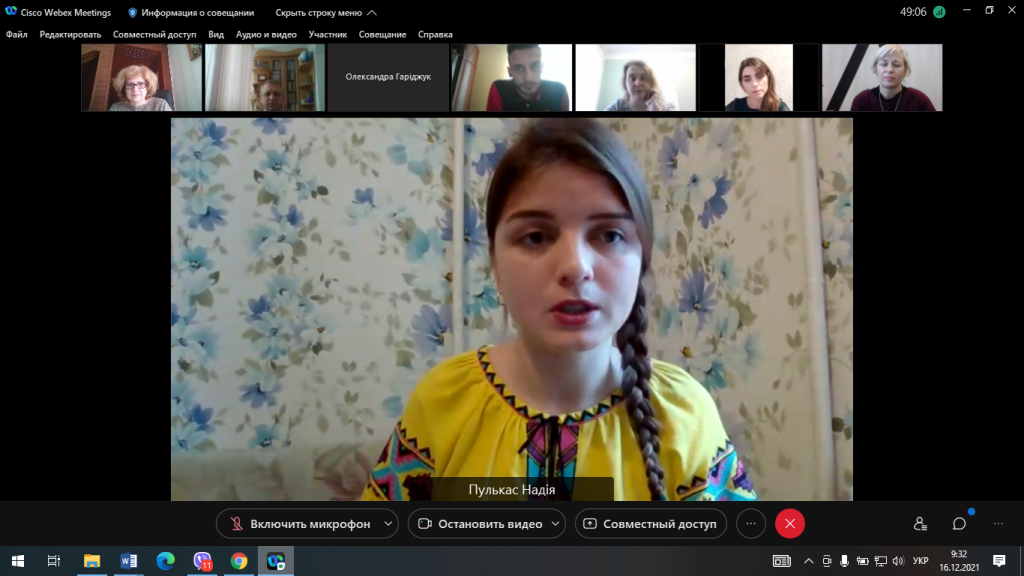The width and height of the screenshot is (1024, 576).
Task: Open Viber from the taskbar
Action: click(202, 561)
